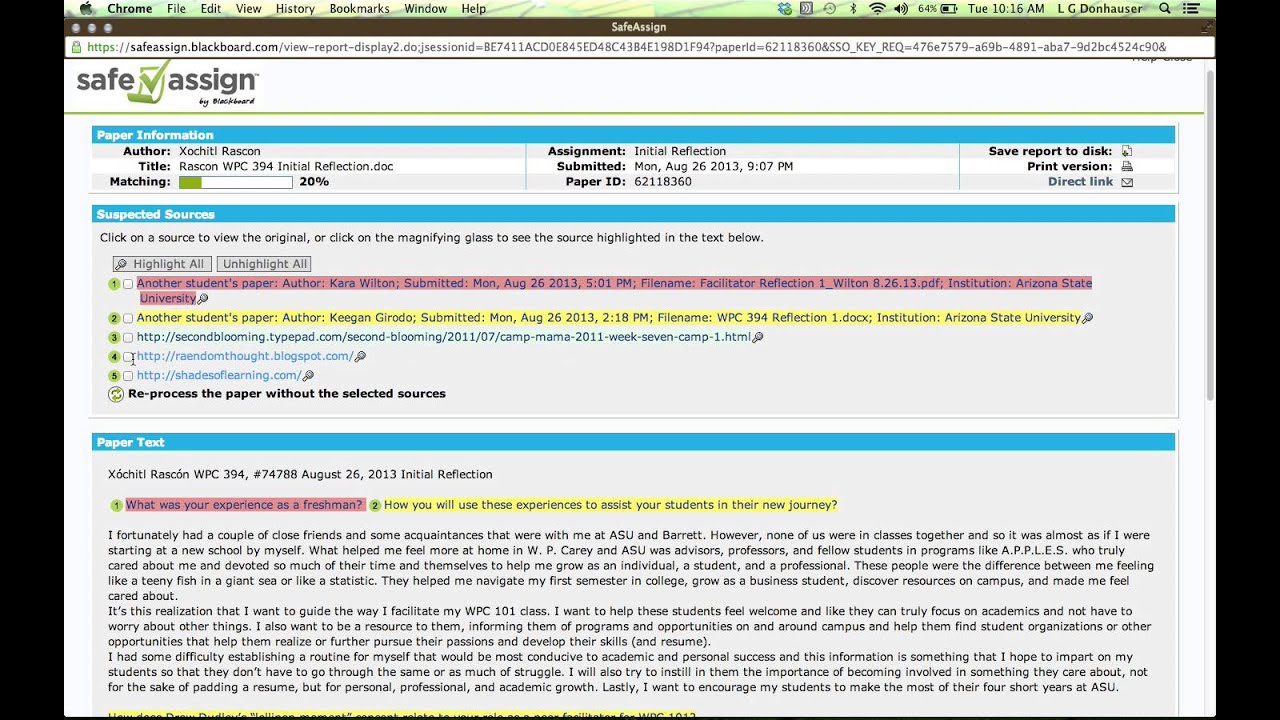Click magnifying glass for Keegan Girodo source
The height and width of the screenshot is (720, 1280).
click(x=1088, y=318)
